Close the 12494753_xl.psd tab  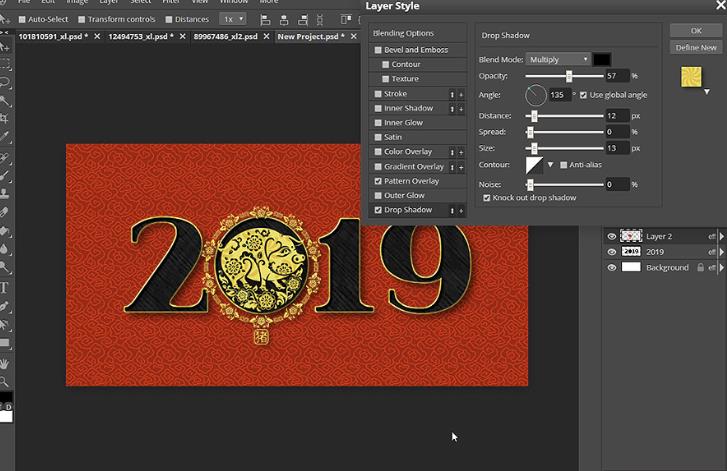point(183,36)
